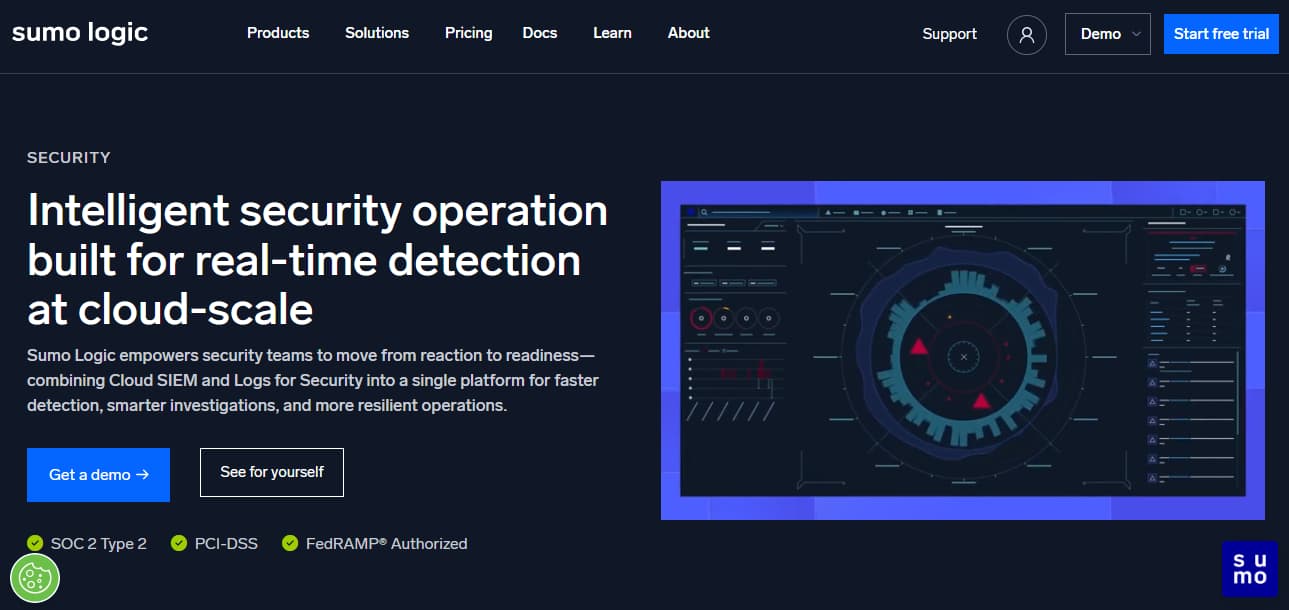Click the PCI-DSS checkmark icon

(x=179, y=544)
